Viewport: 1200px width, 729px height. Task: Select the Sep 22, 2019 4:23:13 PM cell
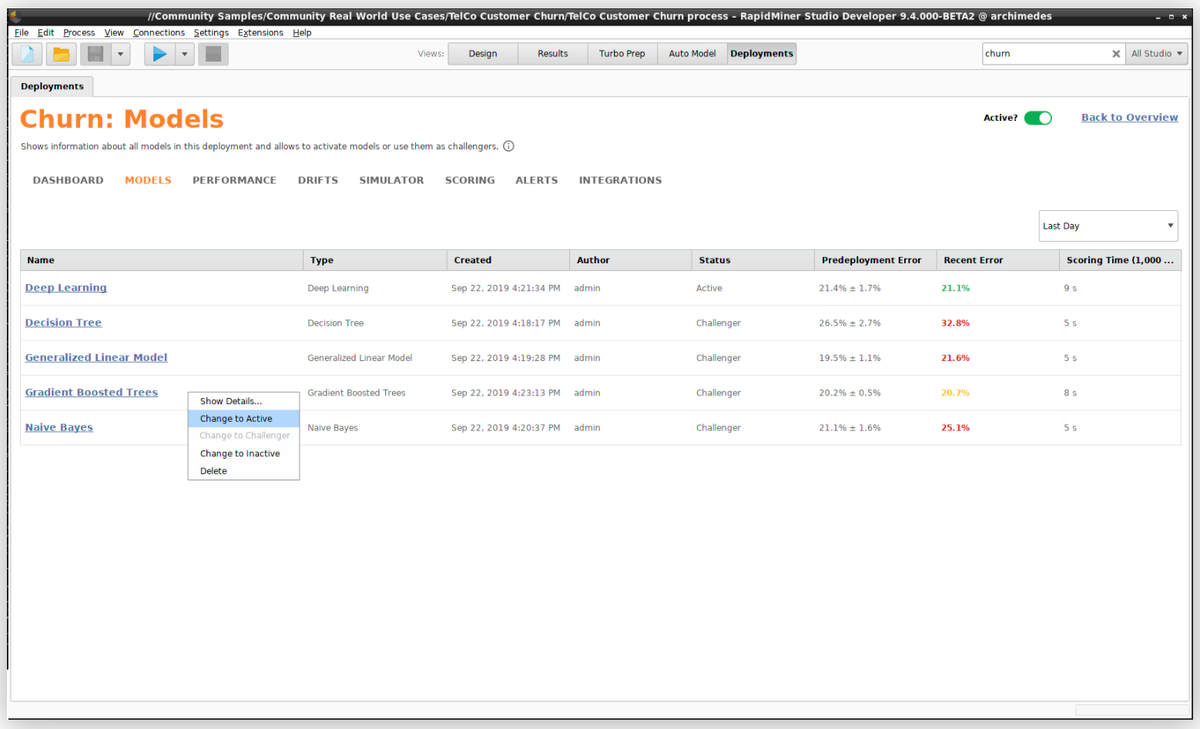tap(506, 393)
